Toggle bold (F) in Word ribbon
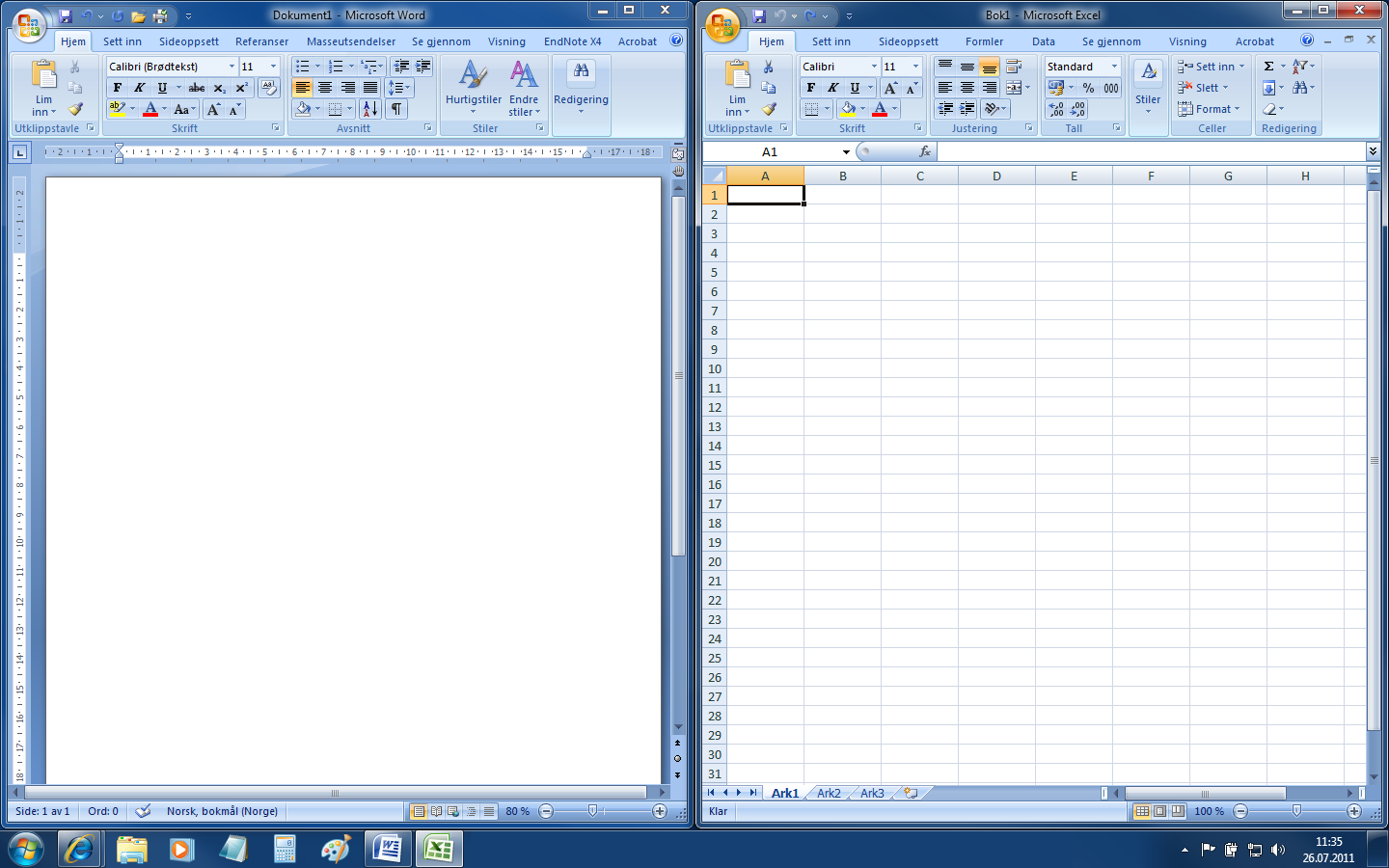This screenshot has height=868, width=1389. (118, 88)
